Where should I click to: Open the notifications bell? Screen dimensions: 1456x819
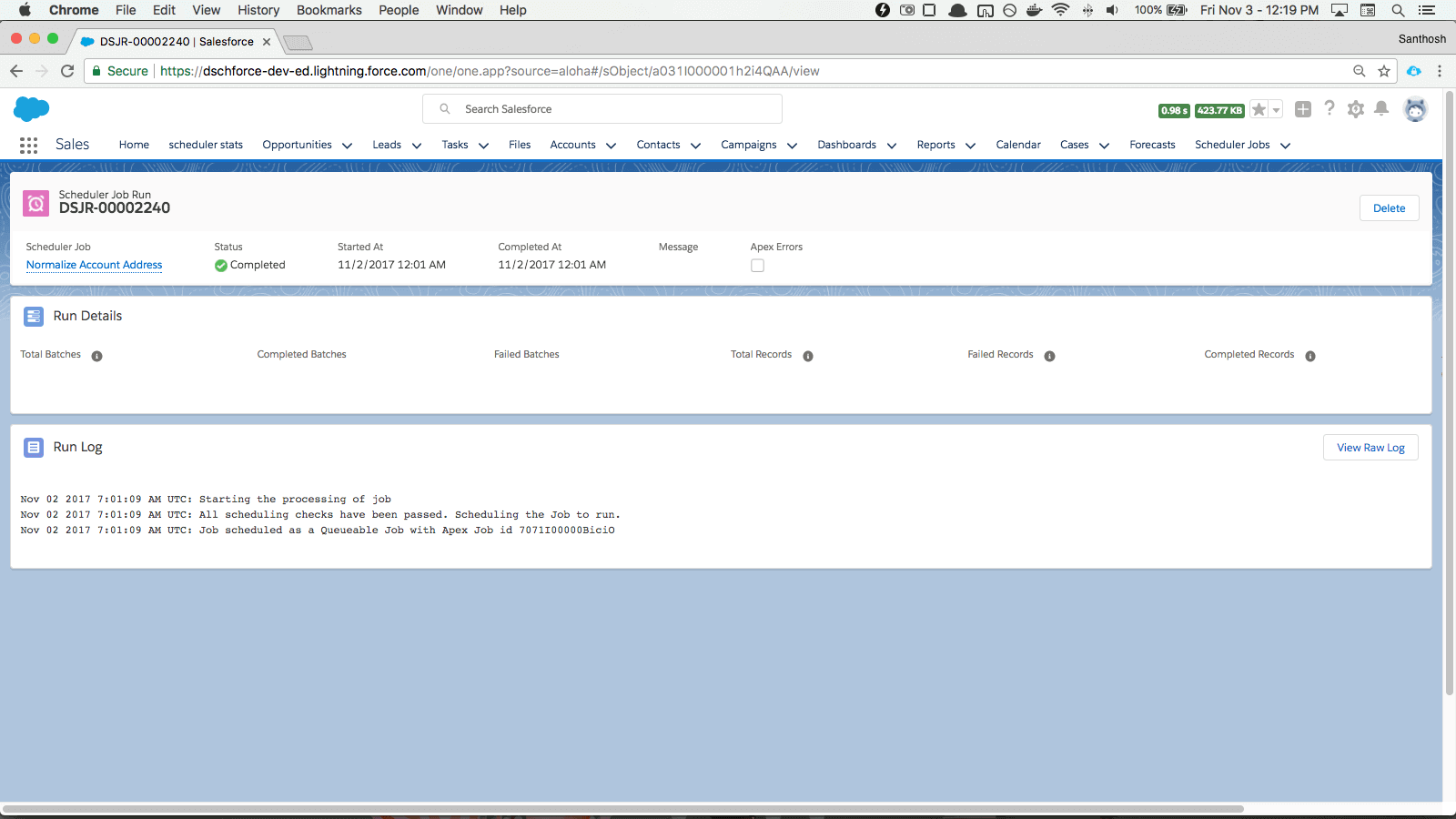pos(1381,109)
